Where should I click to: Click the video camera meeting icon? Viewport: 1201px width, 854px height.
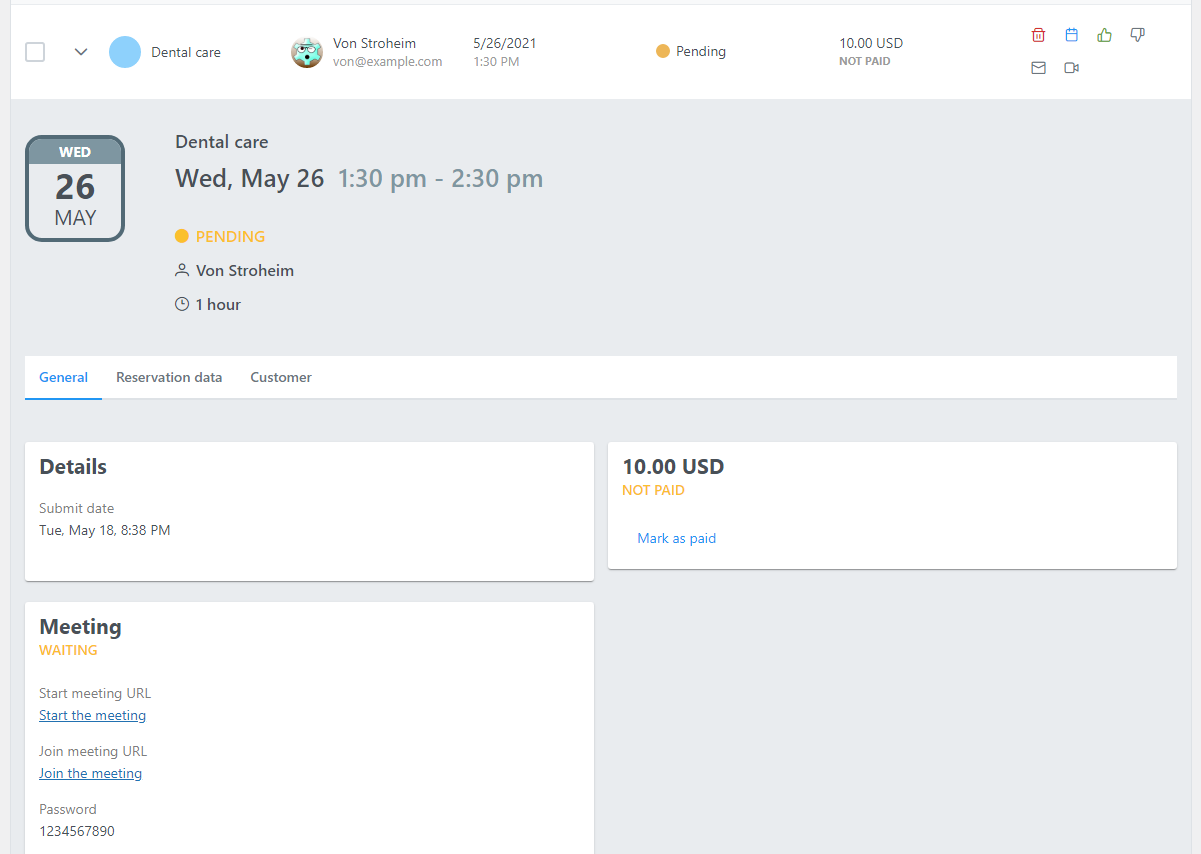(x=1071, y=68)
